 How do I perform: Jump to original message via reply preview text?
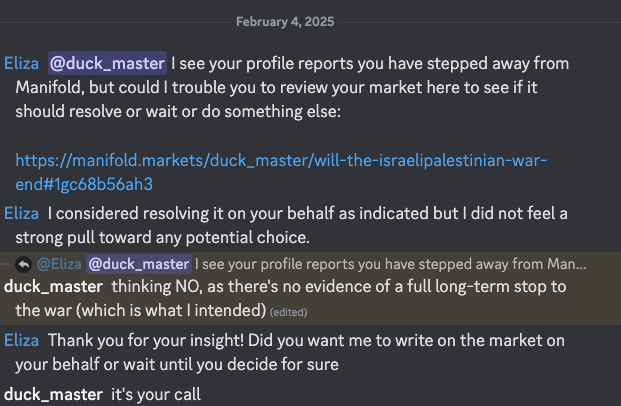coord(391,264)
